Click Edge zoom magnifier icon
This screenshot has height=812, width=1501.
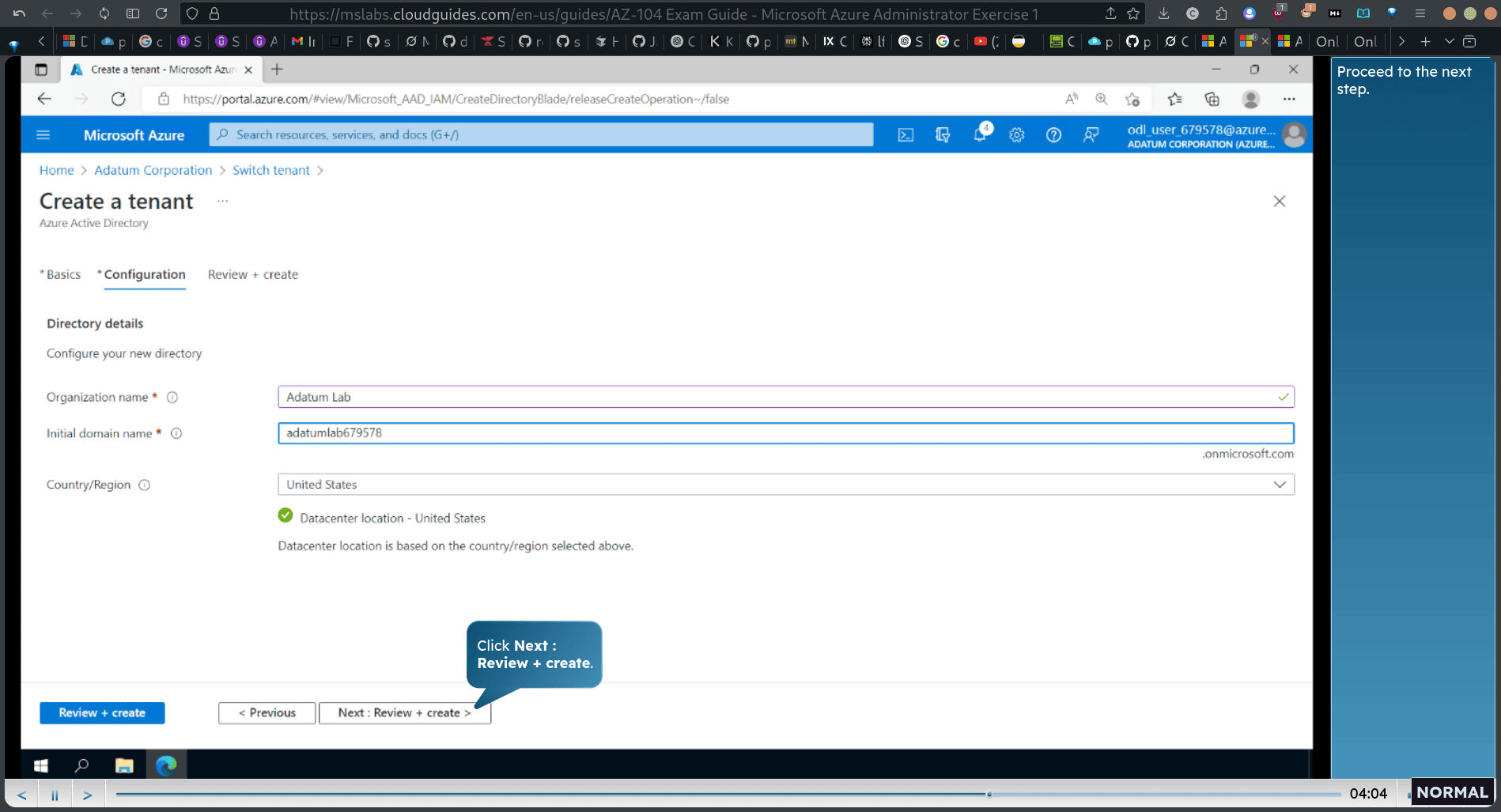pyautogui.click(x=1102, y=99)
